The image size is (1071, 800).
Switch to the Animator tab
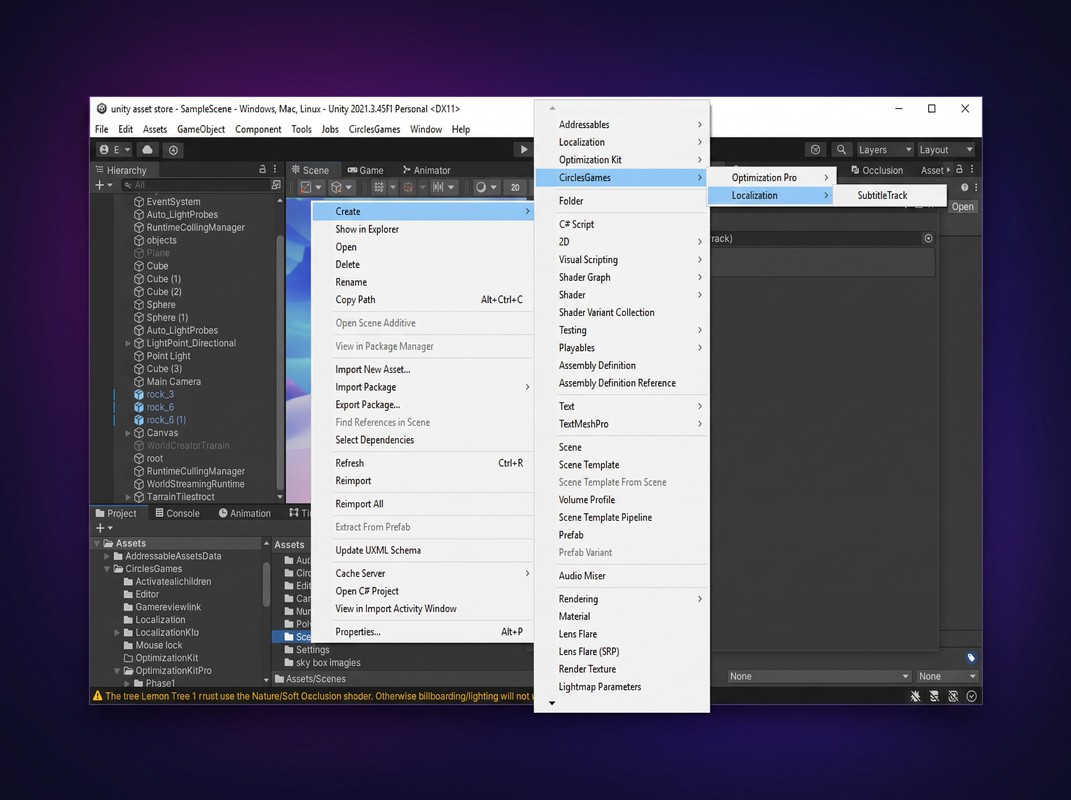coord(426,170)
